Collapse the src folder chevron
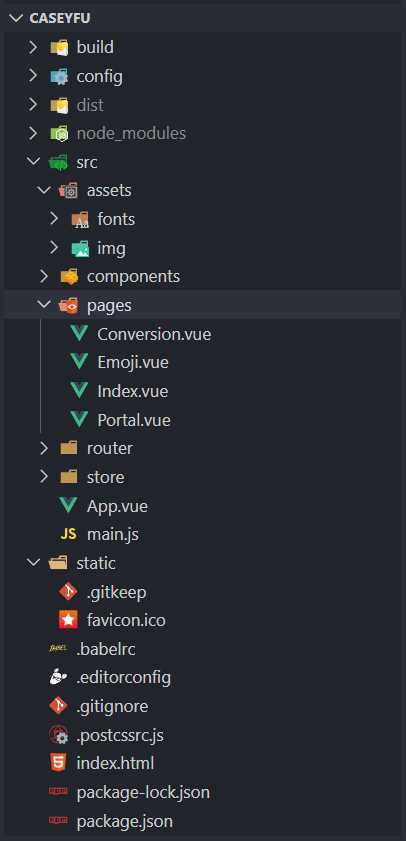406x841 pixels. click(x=33, y=162)
